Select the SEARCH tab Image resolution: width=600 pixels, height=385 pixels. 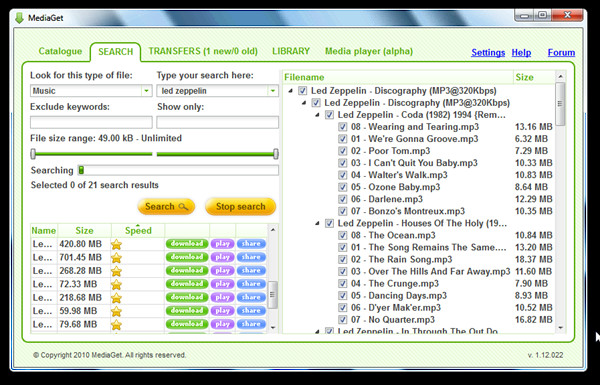116,52
